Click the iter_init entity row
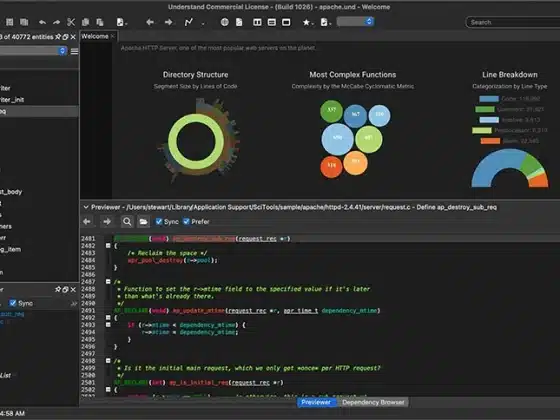 [x=39, y=100]
